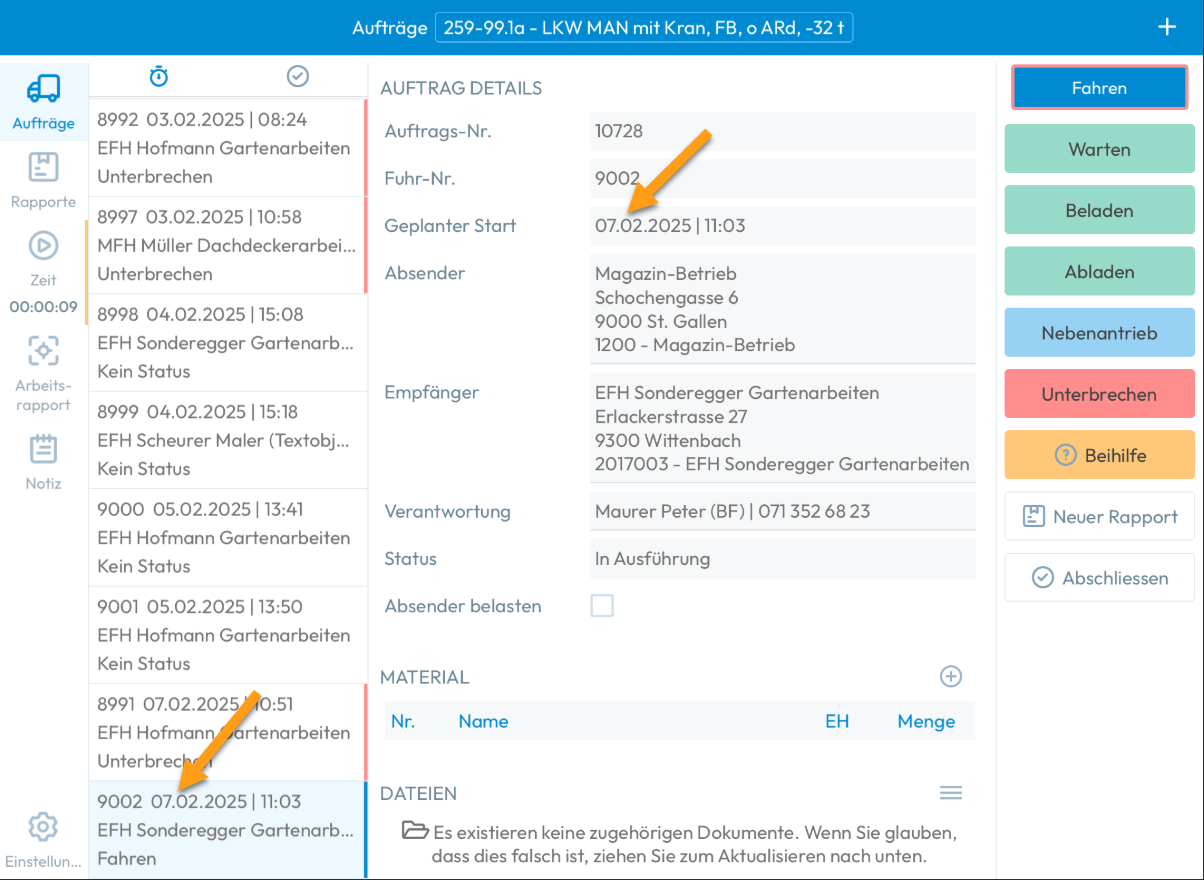Toggle the Absender belasten checkbox
Image resolution: width=1204 pixels, height=880 pixels.
(x=602, y=606)
